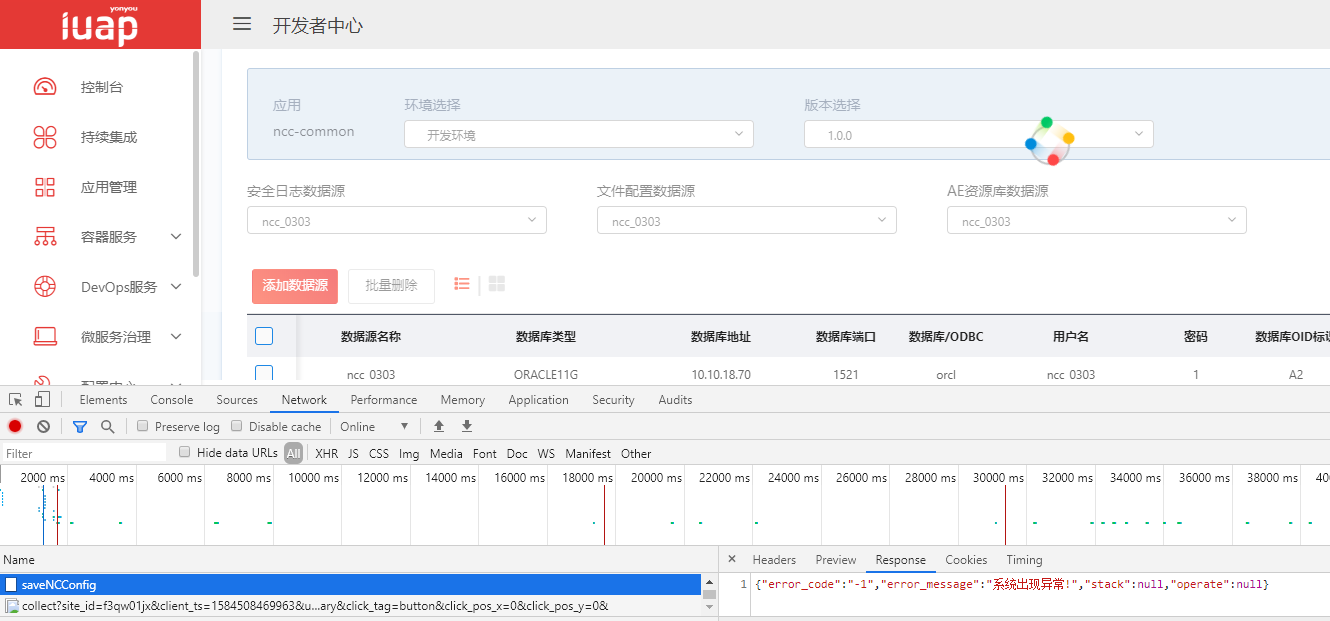The width and height of the screenshot is (1330, 621).
Task: Click the export HAR download arrow icon
Action: pyautogui.click(x=467, y=426)
